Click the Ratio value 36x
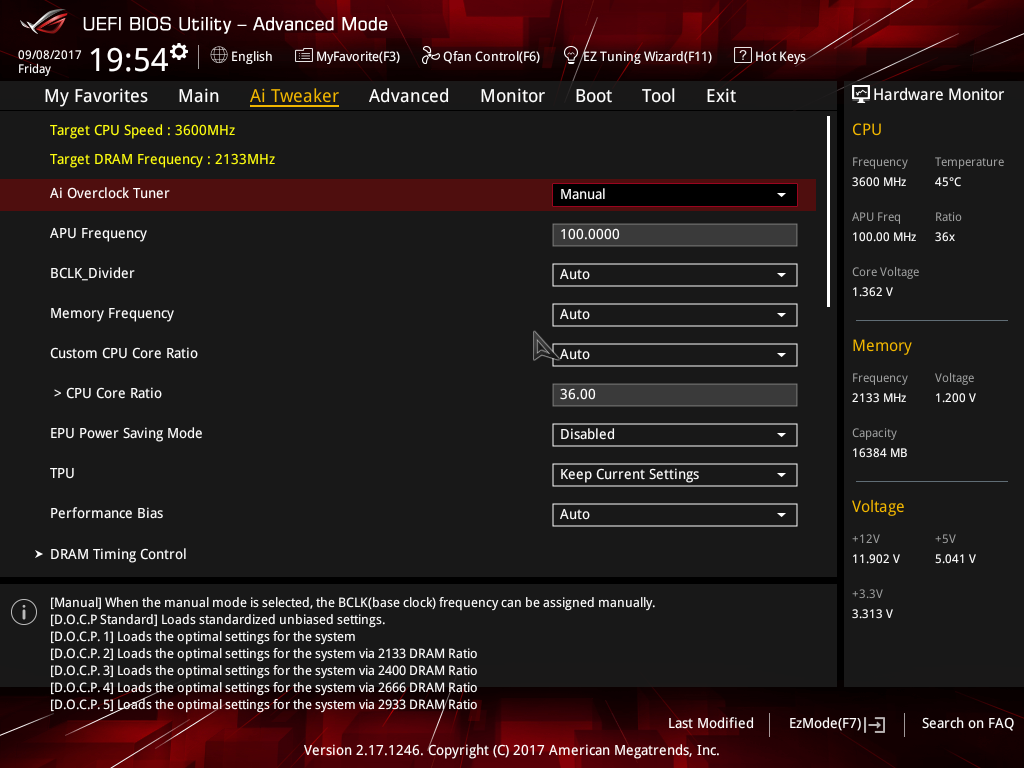This screenshot has width=1024, height=768. (x=945, y=237)
